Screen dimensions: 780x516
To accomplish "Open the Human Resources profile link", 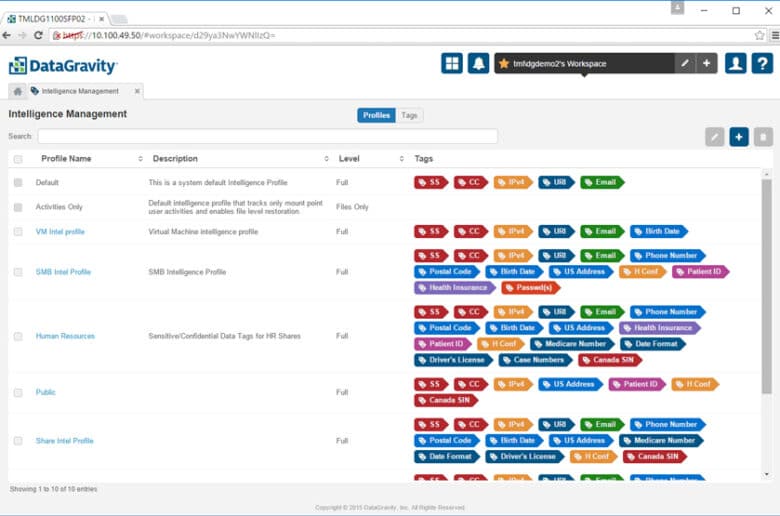I will click(x=65, y=336).
